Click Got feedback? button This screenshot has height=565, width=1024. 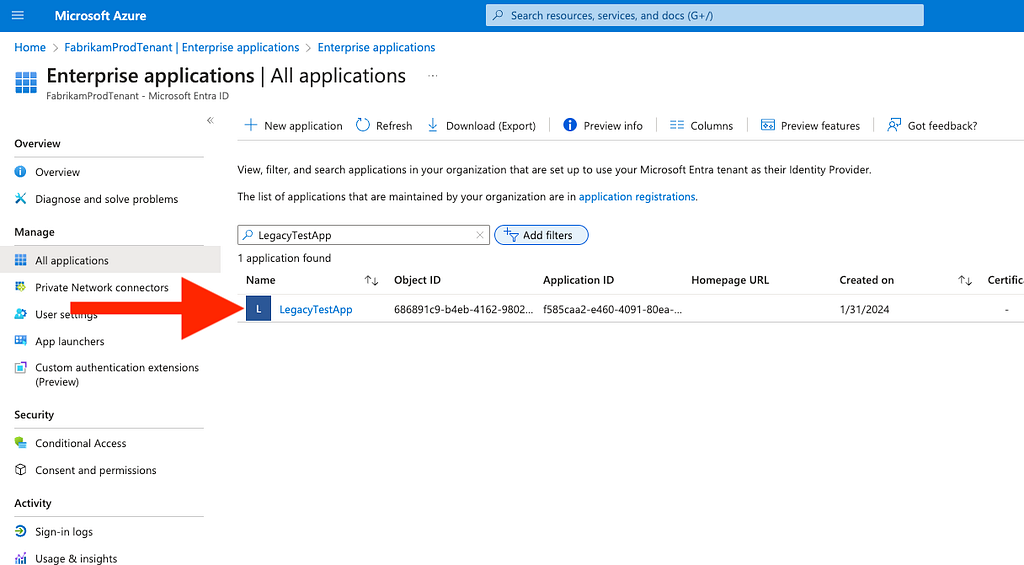click(x=932, y=125)
